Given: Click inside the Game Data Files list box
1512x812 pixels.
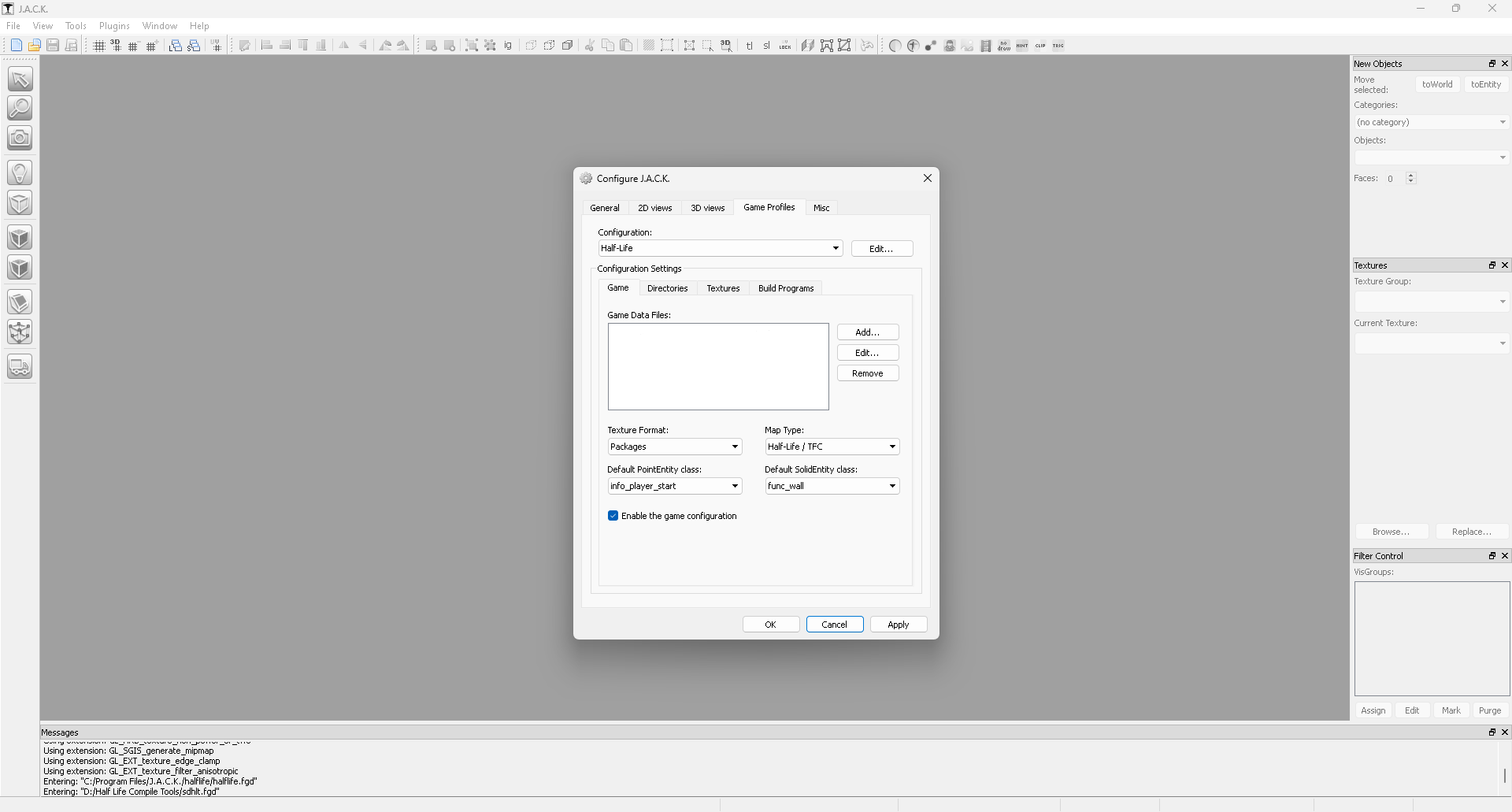Looking at the screenshot, I should (718, 366).
